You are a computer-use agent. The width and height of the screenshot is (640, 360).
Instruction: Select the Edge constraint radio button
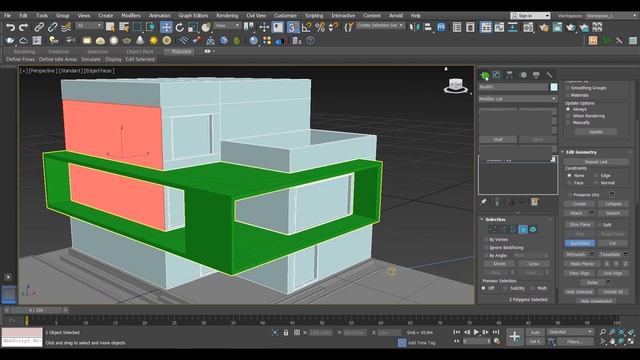pyautogui.click(x=596, y=176)
